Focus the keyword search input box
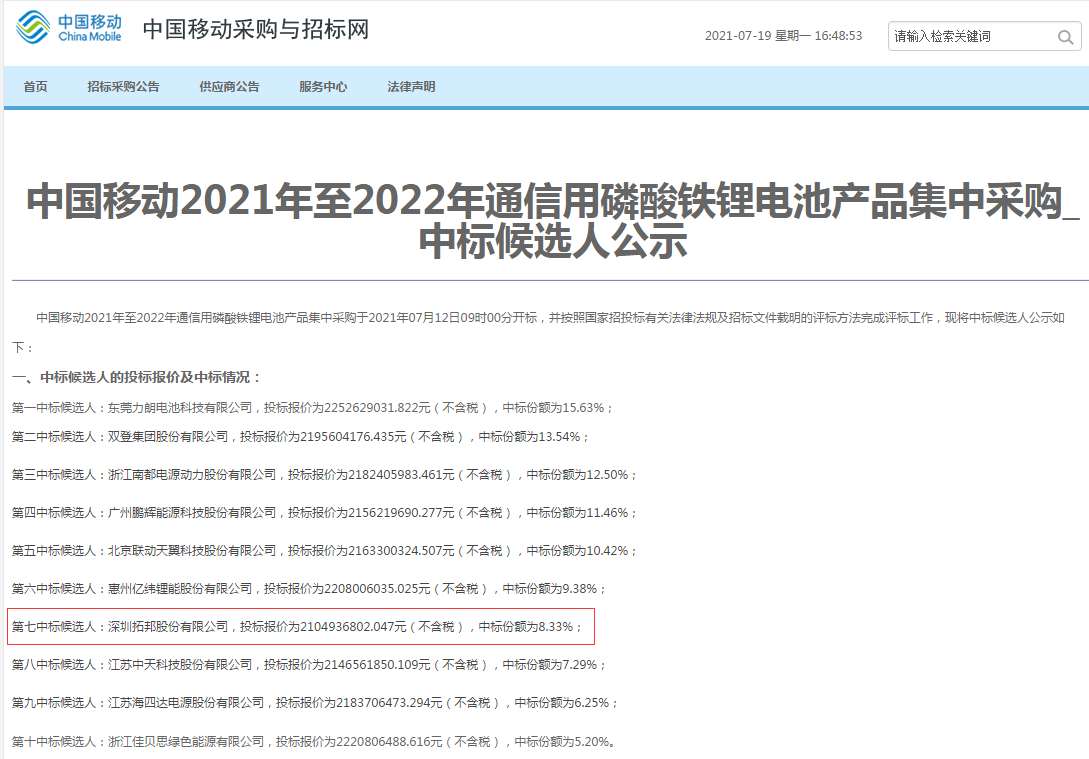The height and width of the screenshot is (759, 1089). (x=968, y=37)
